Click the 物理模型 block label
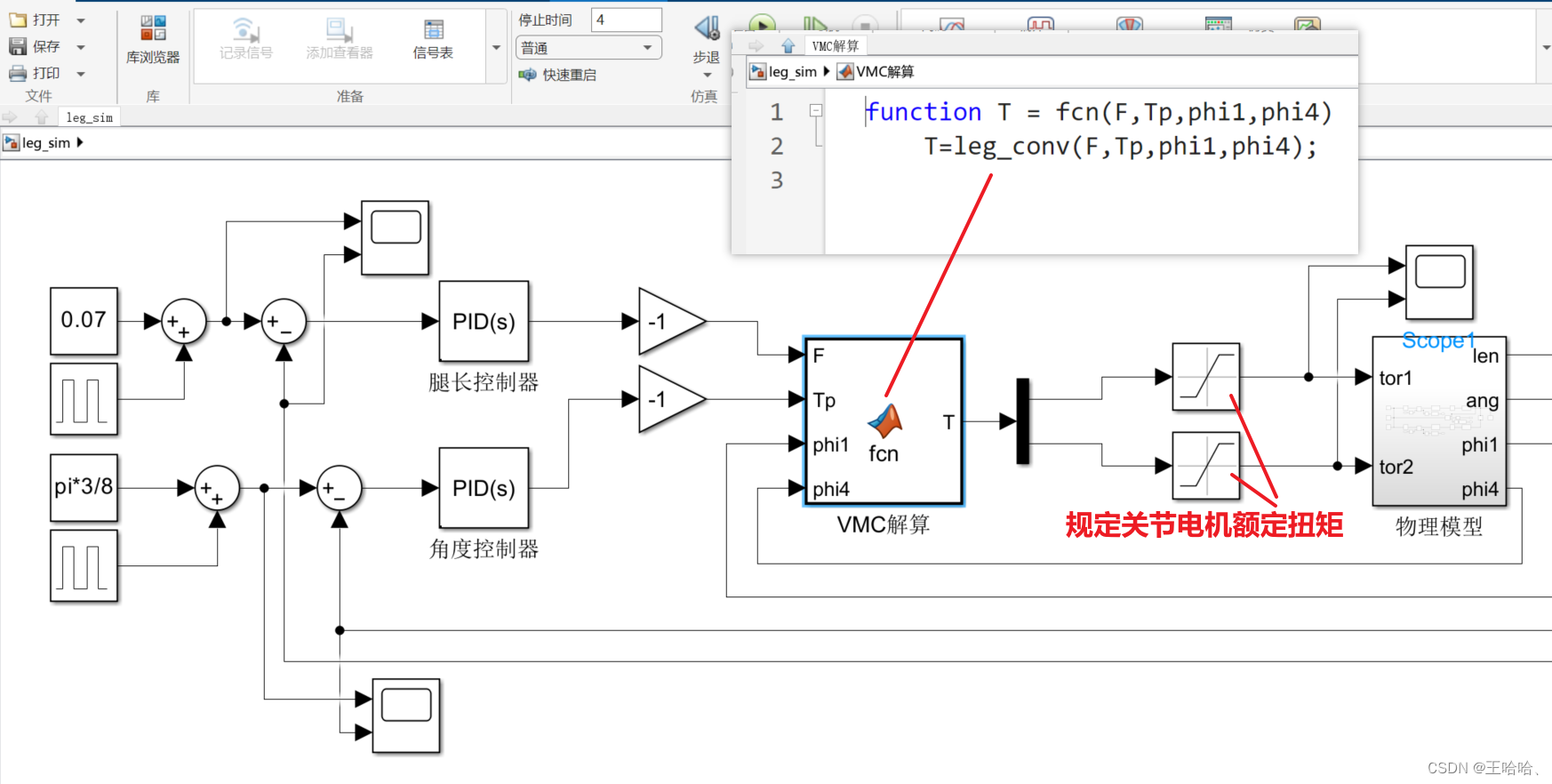The image size is (1552, 784). tap(1439, 527)
